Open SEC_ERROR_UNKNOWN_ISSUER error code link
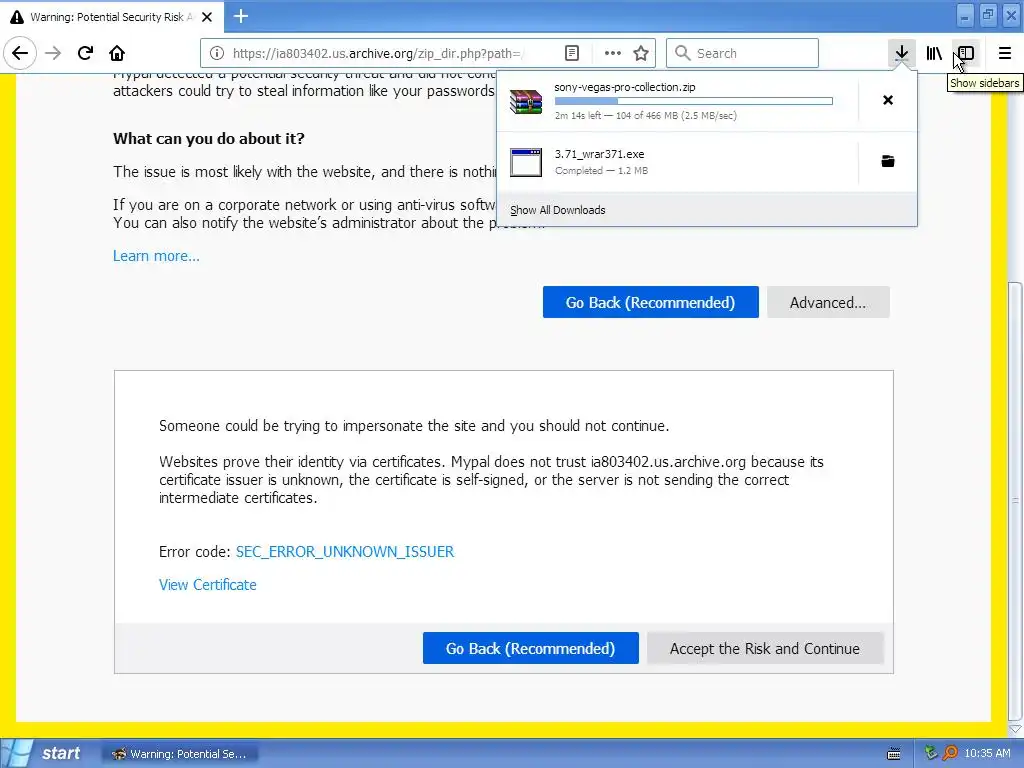The height and width of the screenshot is (768, 1024). [x=345, y=551]
